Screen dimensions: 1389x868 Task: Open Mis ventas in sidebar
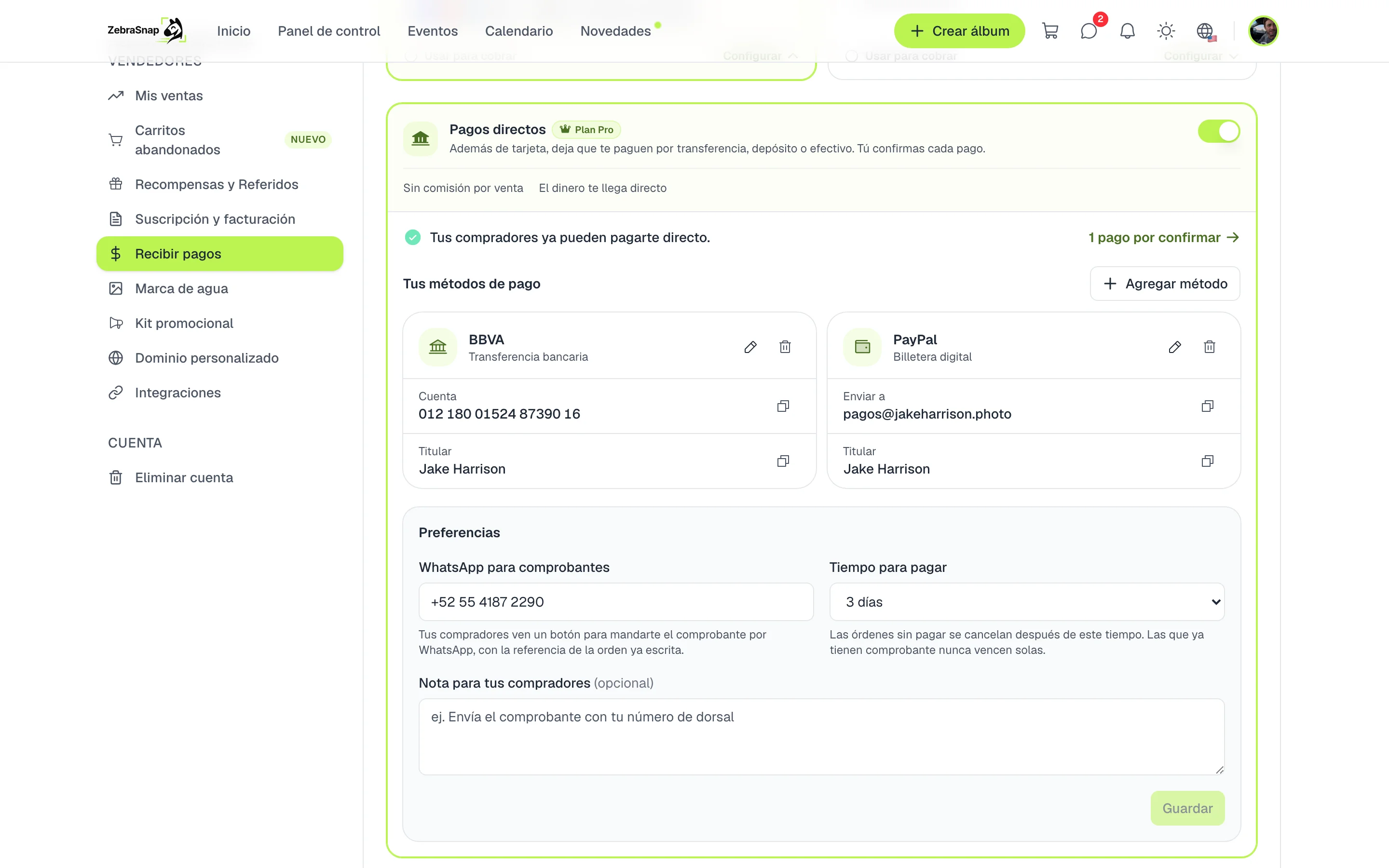point(220,96)
